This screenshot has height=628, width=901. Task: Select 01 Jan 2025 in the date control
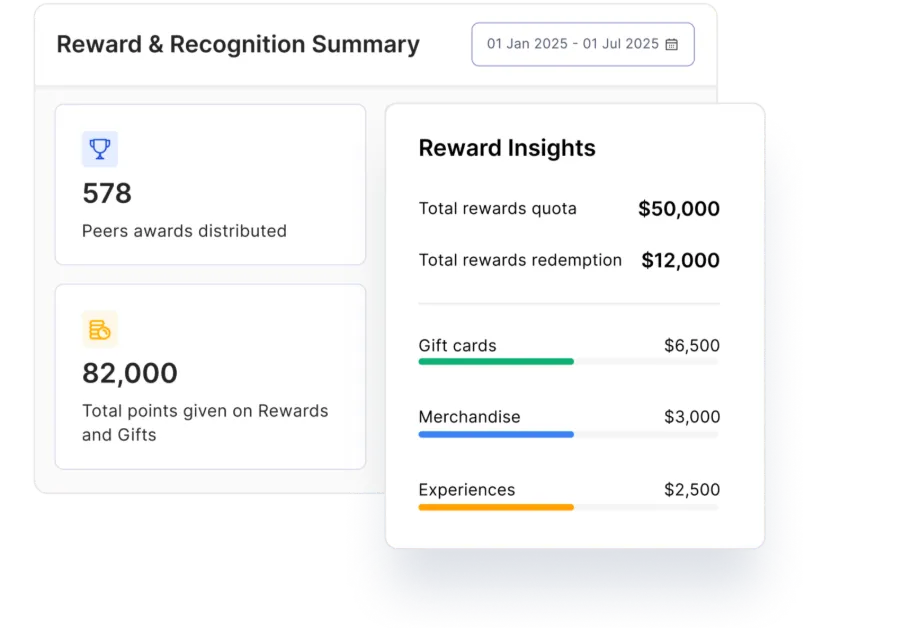pos(516,44)
